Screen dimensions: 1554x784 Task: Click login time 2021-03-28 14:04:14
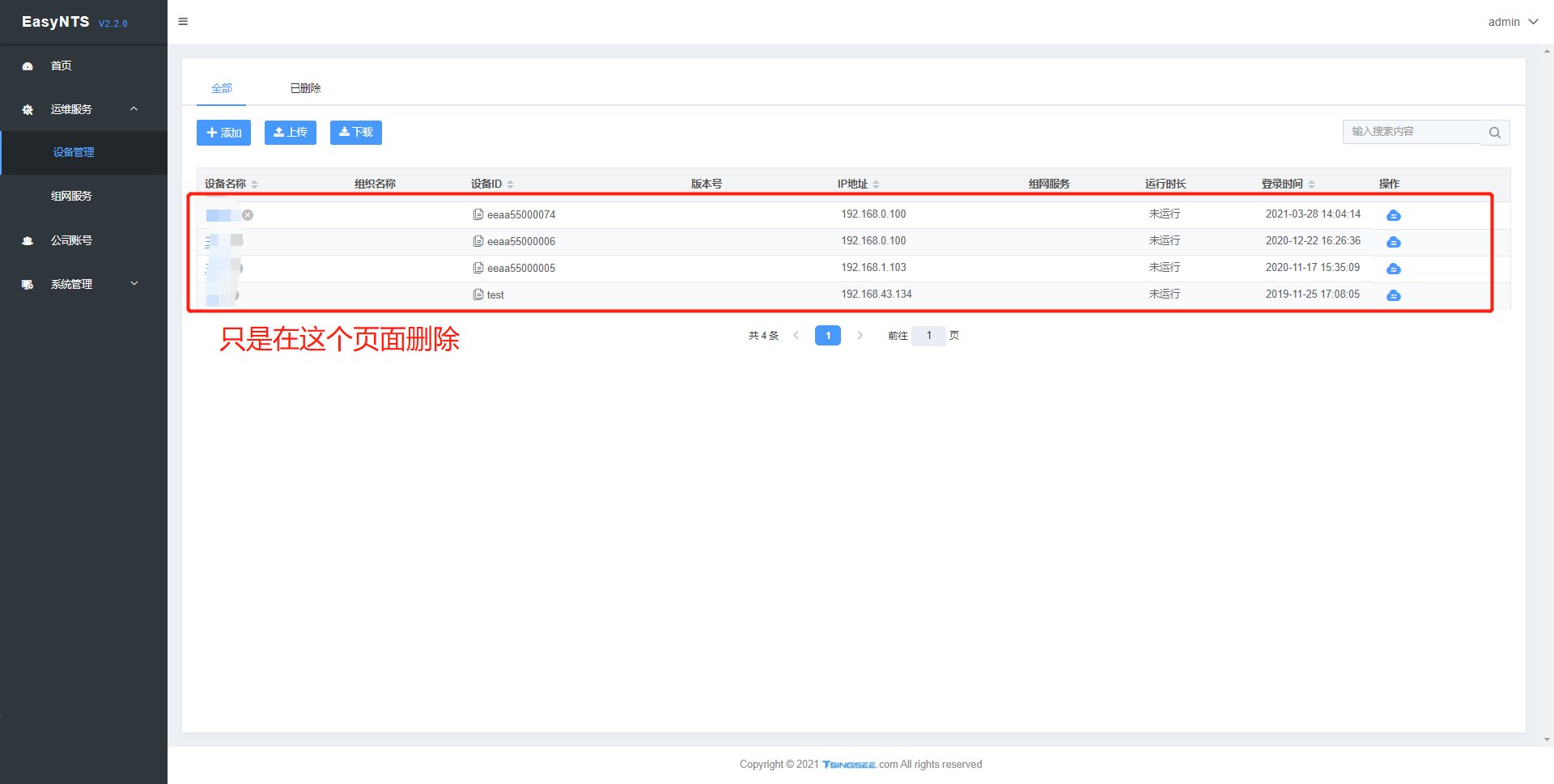[x=1313, y=214]
